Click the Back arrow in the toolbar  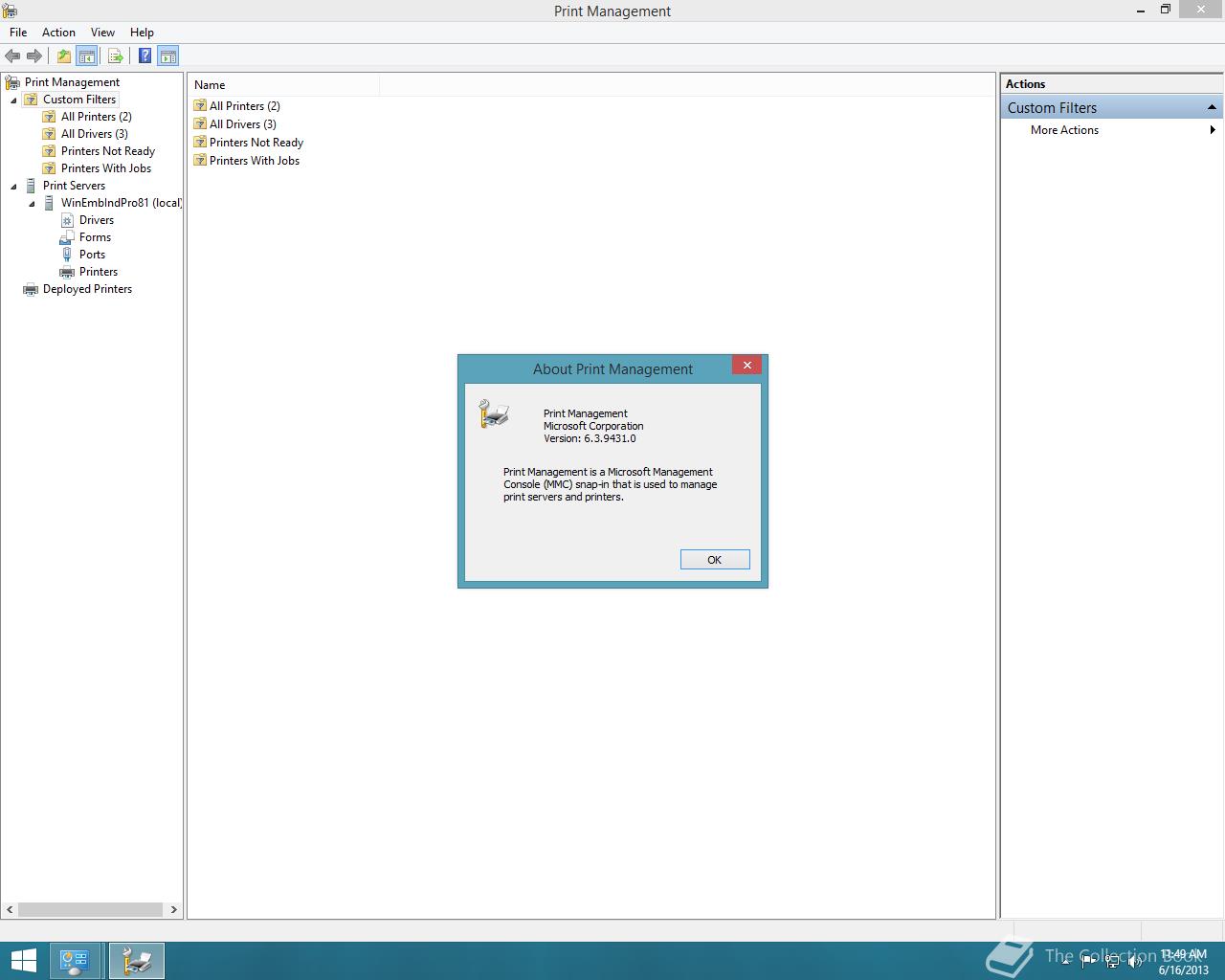coord(12,56)
